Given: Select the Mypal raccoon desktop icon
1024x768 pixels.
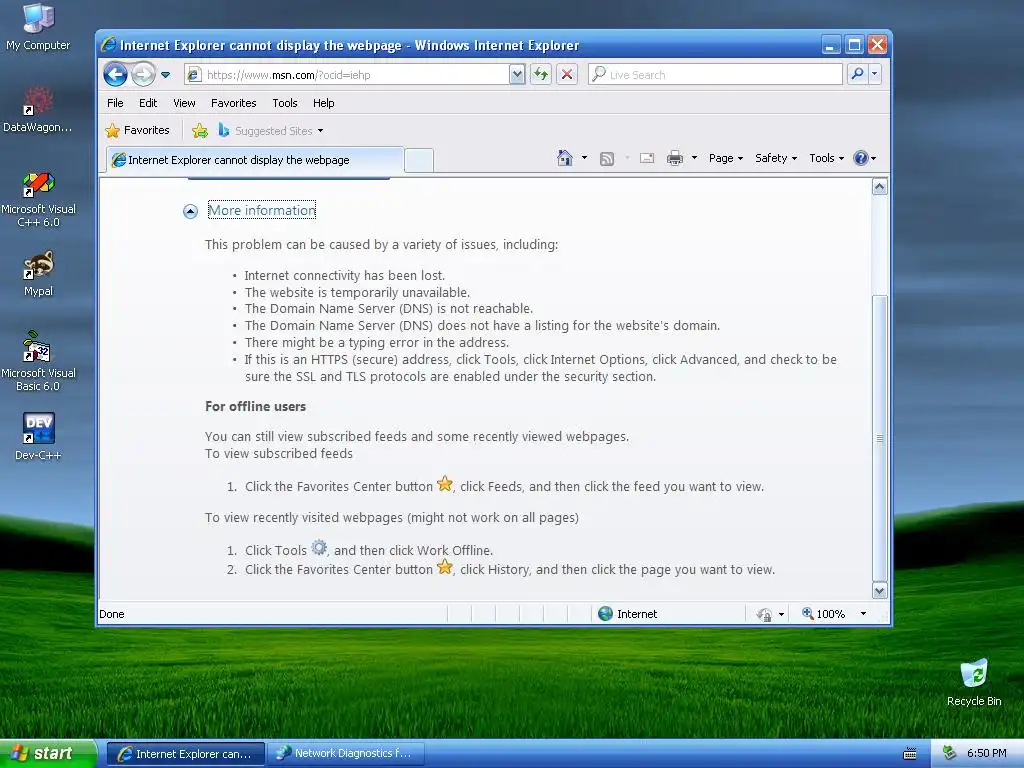Looking at the screenshot, I should click(x=38, y=274).
